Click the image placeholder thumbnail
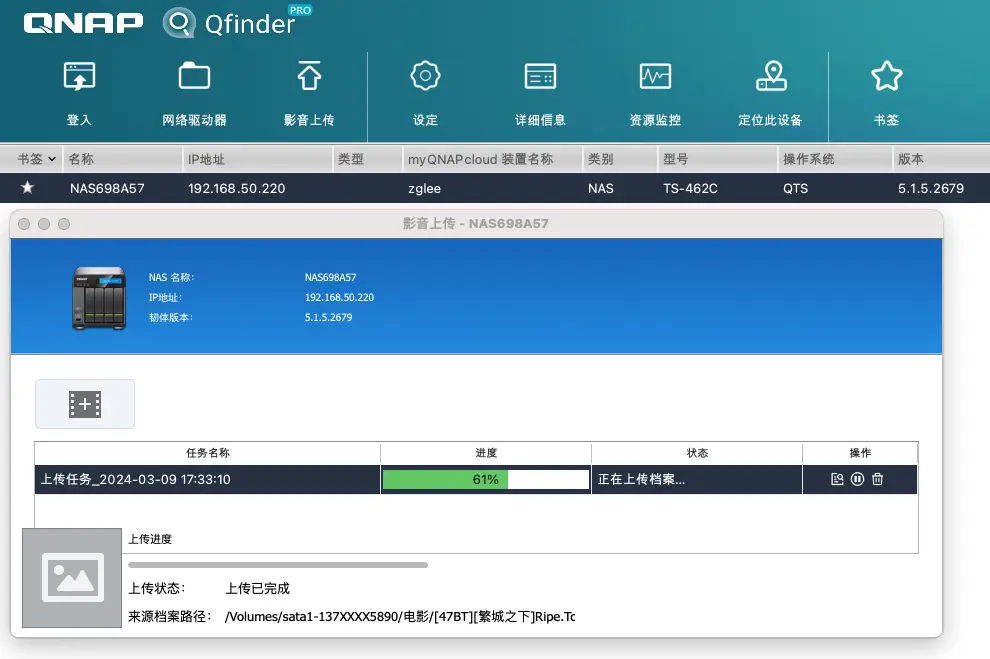This screenshot has width=990, height=659. pyautogui.click(x=72, y=578)
